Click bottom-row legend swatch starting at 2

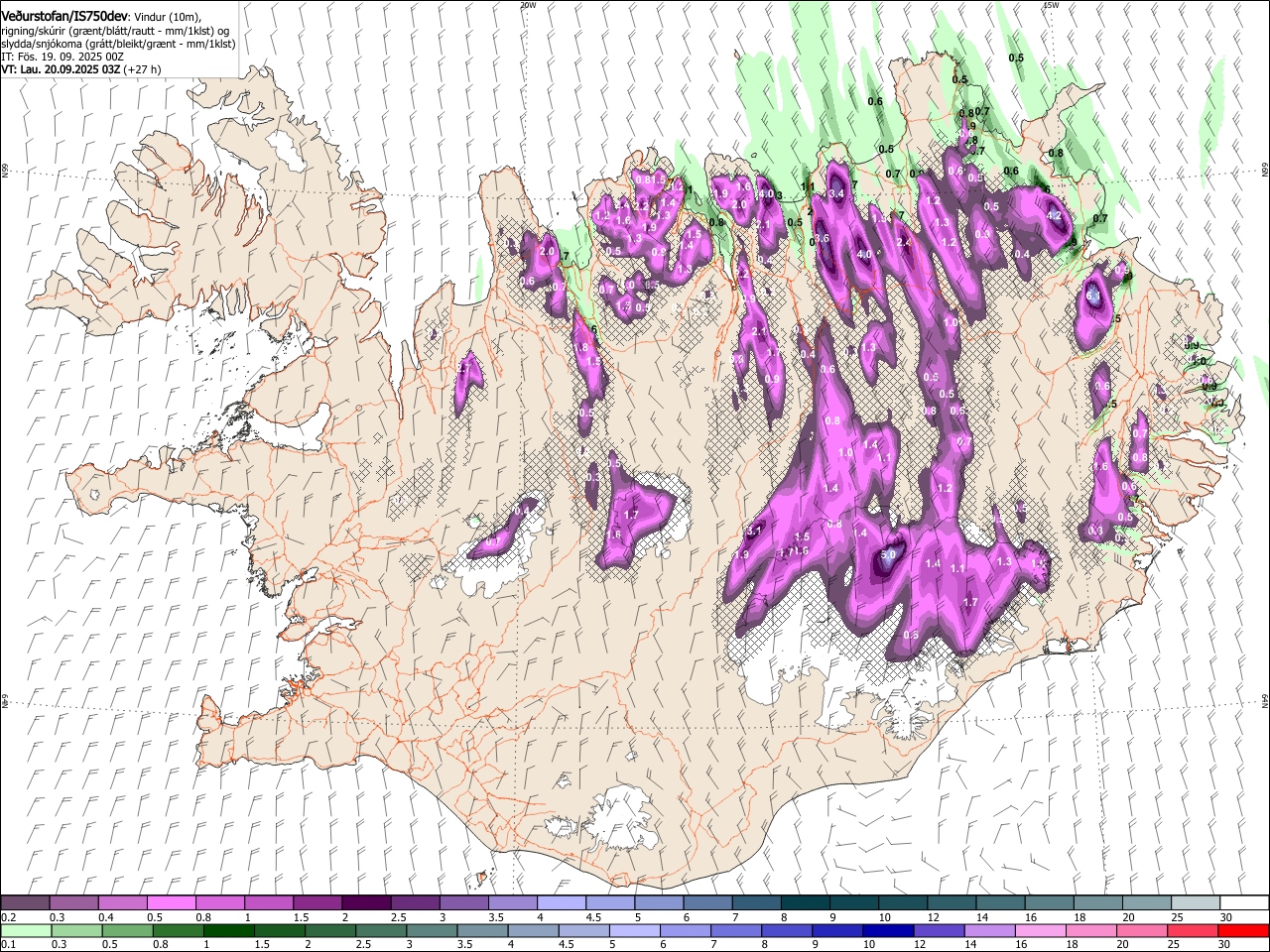tap(329, 930)
